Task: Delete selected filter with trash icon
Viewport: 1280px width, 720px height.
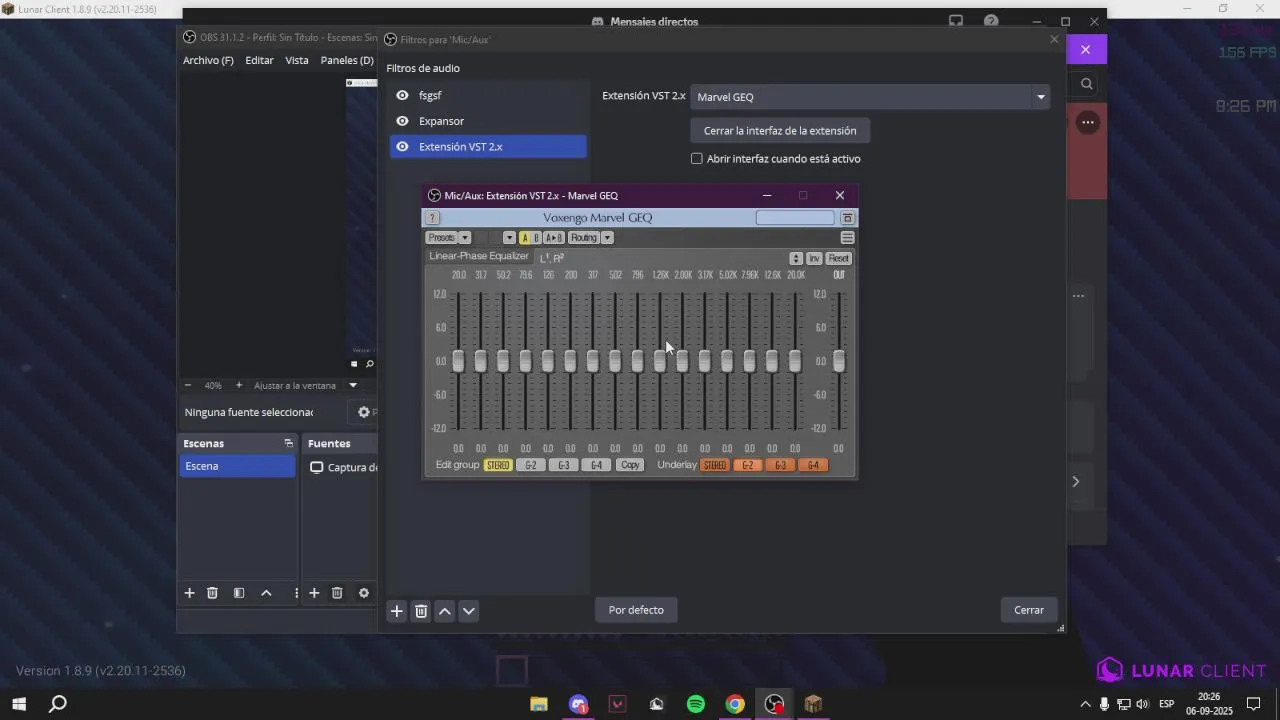Action: (421, 611)
